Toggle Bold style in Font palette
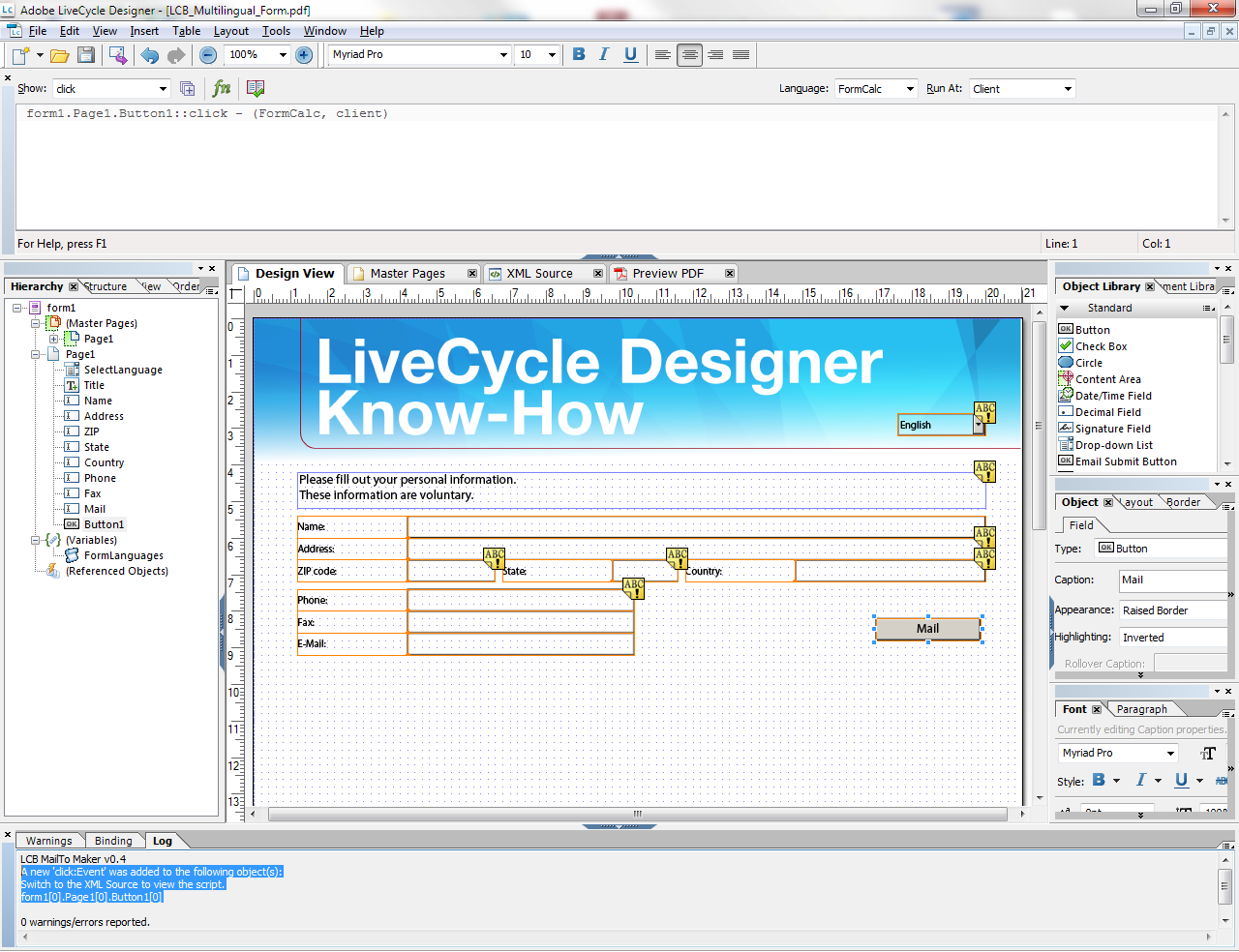 [x=1099, y=780]
